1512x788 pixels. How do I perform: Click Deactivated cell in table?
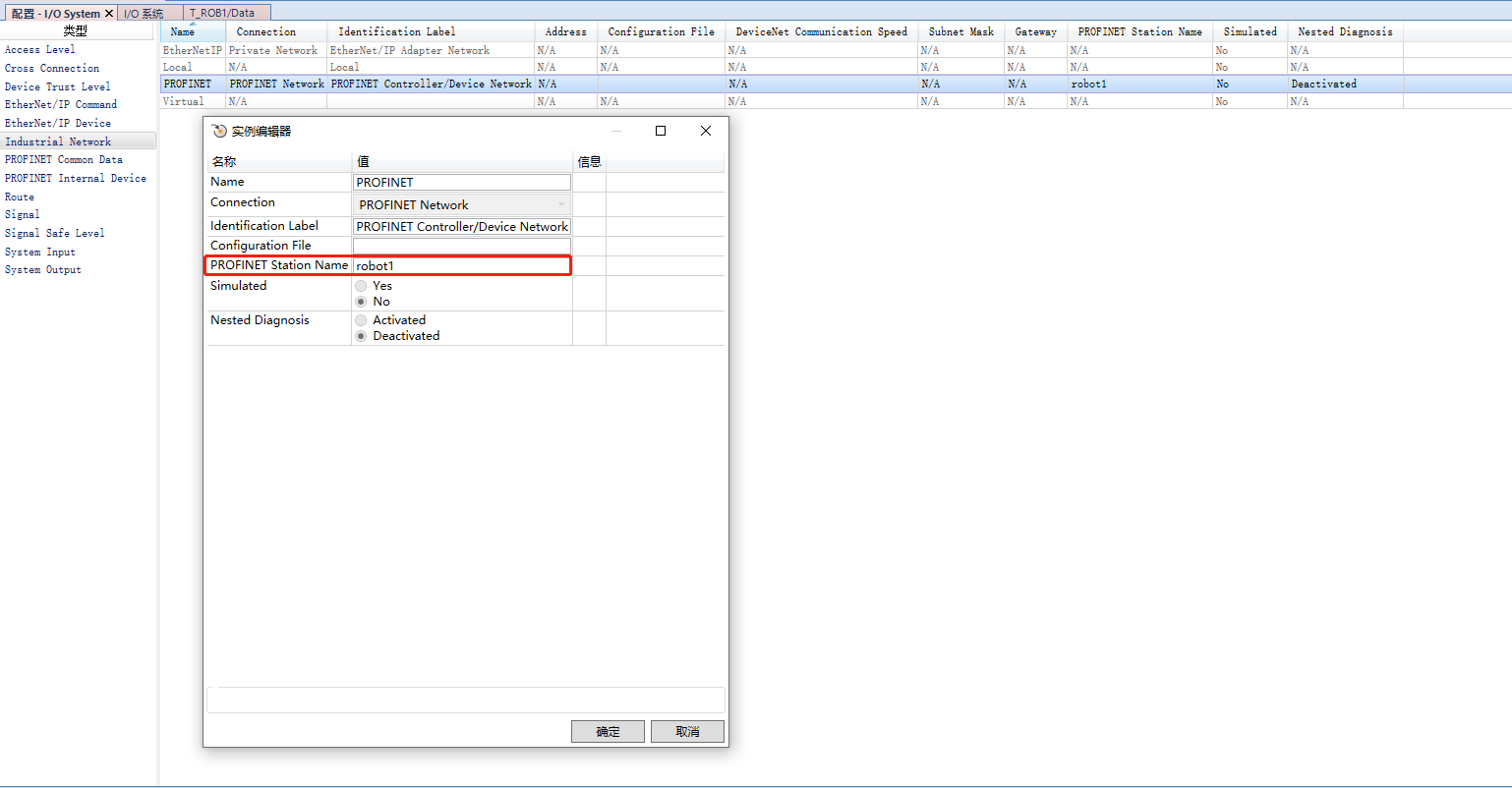[x=1345, y=84]
